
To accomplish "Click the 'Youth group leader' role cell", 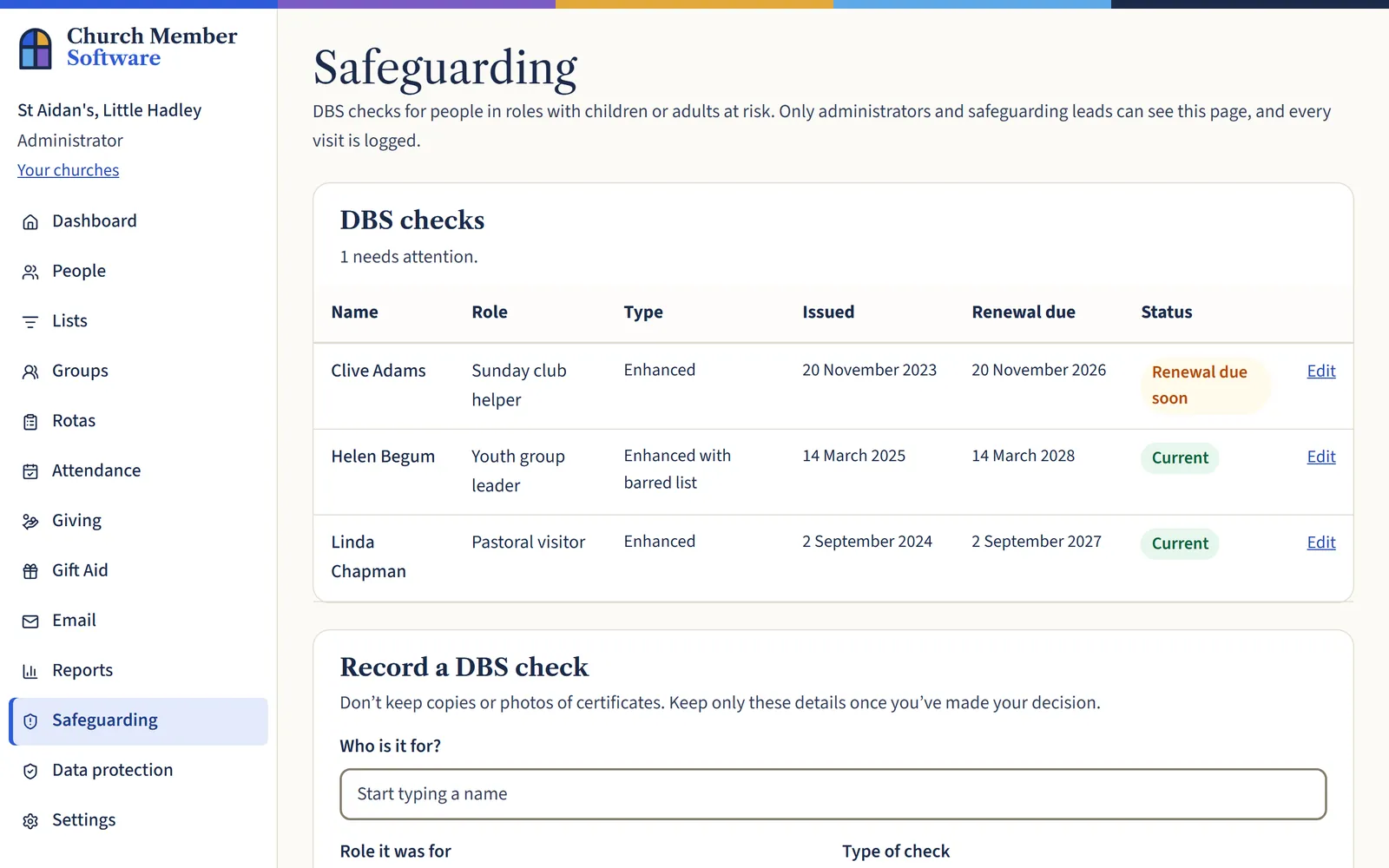I will click(518, 470).
